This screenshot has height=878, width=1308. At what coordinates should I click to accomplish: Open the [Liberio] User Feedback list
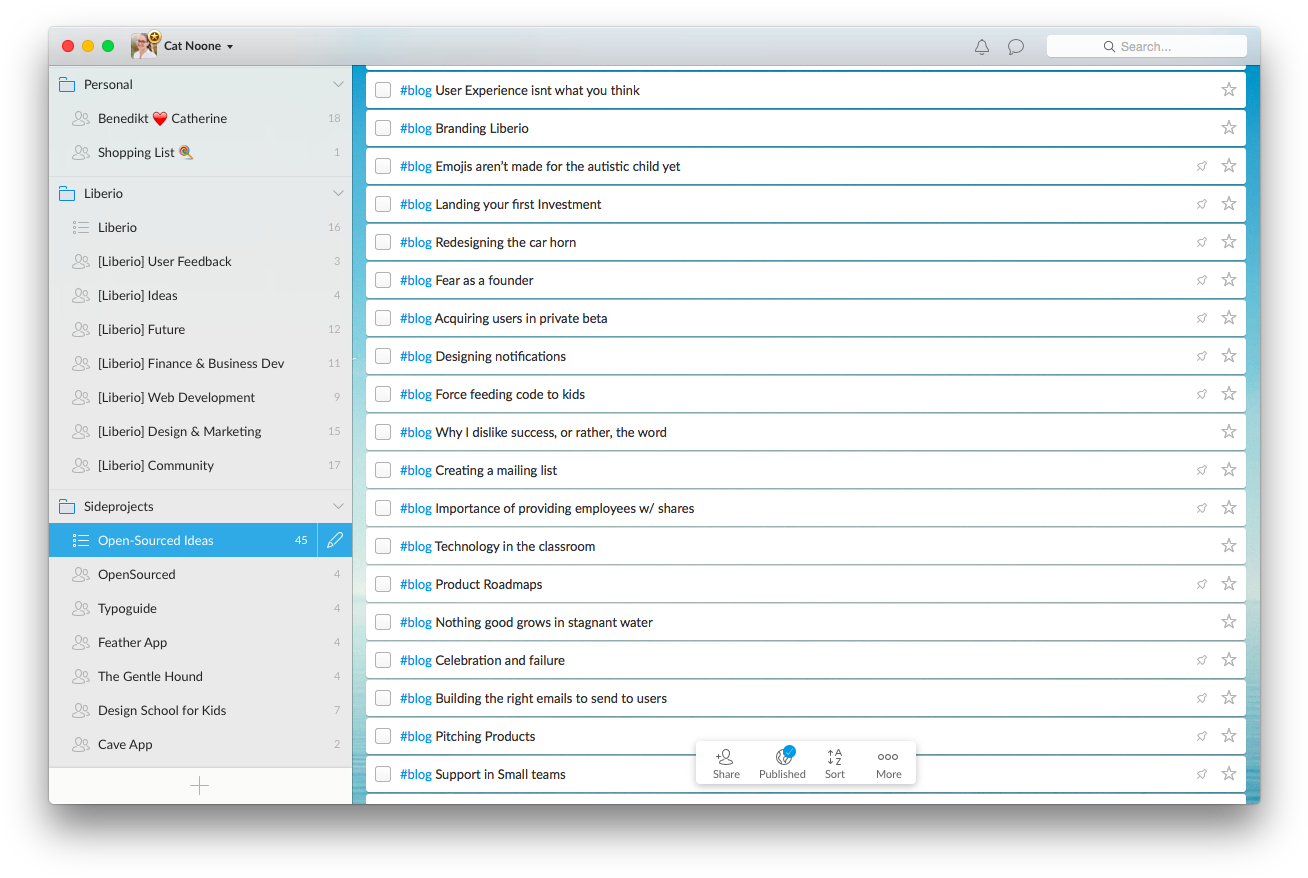[x=164, y=262]
